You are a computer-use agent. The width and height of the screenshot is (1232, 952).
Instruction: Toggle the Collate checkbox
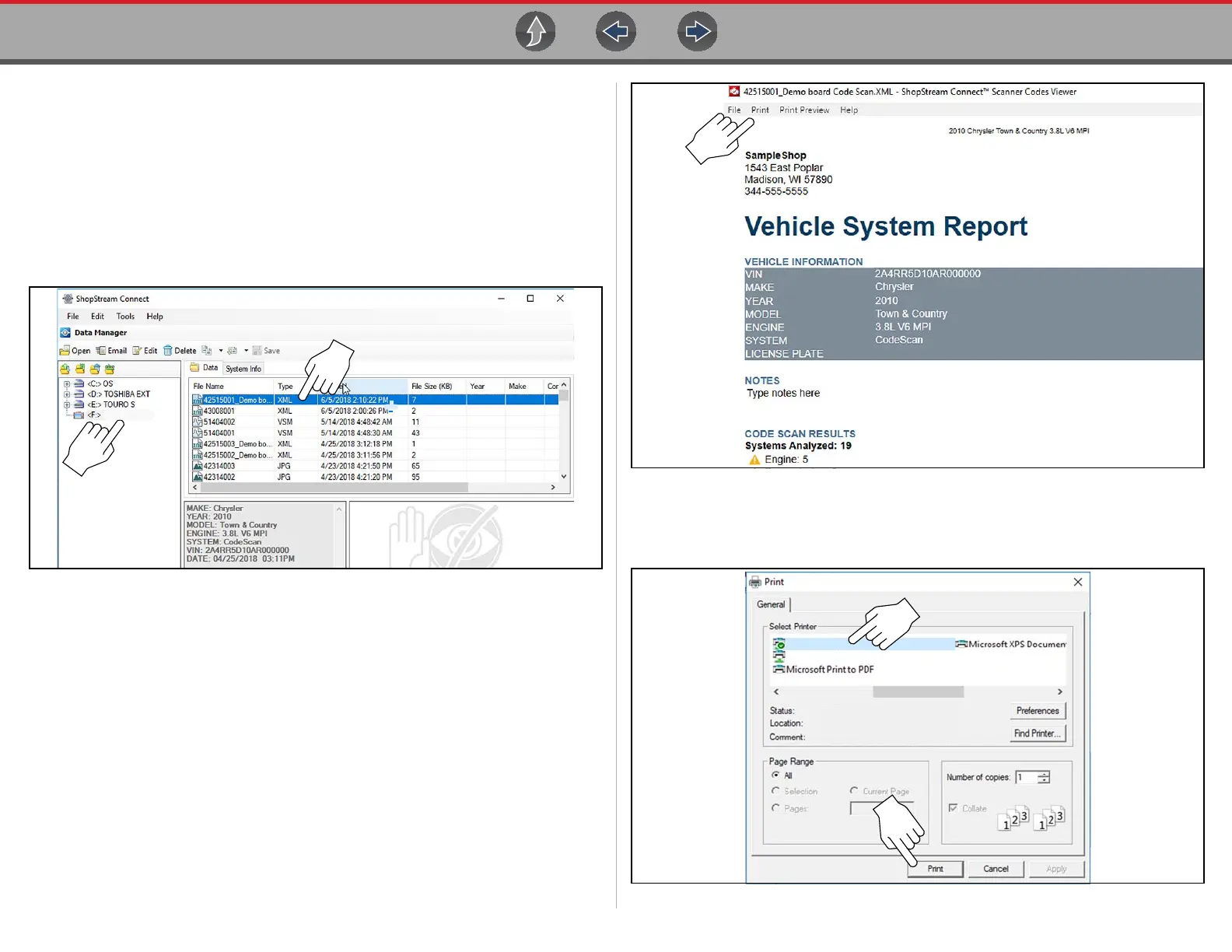coord(953,808)
